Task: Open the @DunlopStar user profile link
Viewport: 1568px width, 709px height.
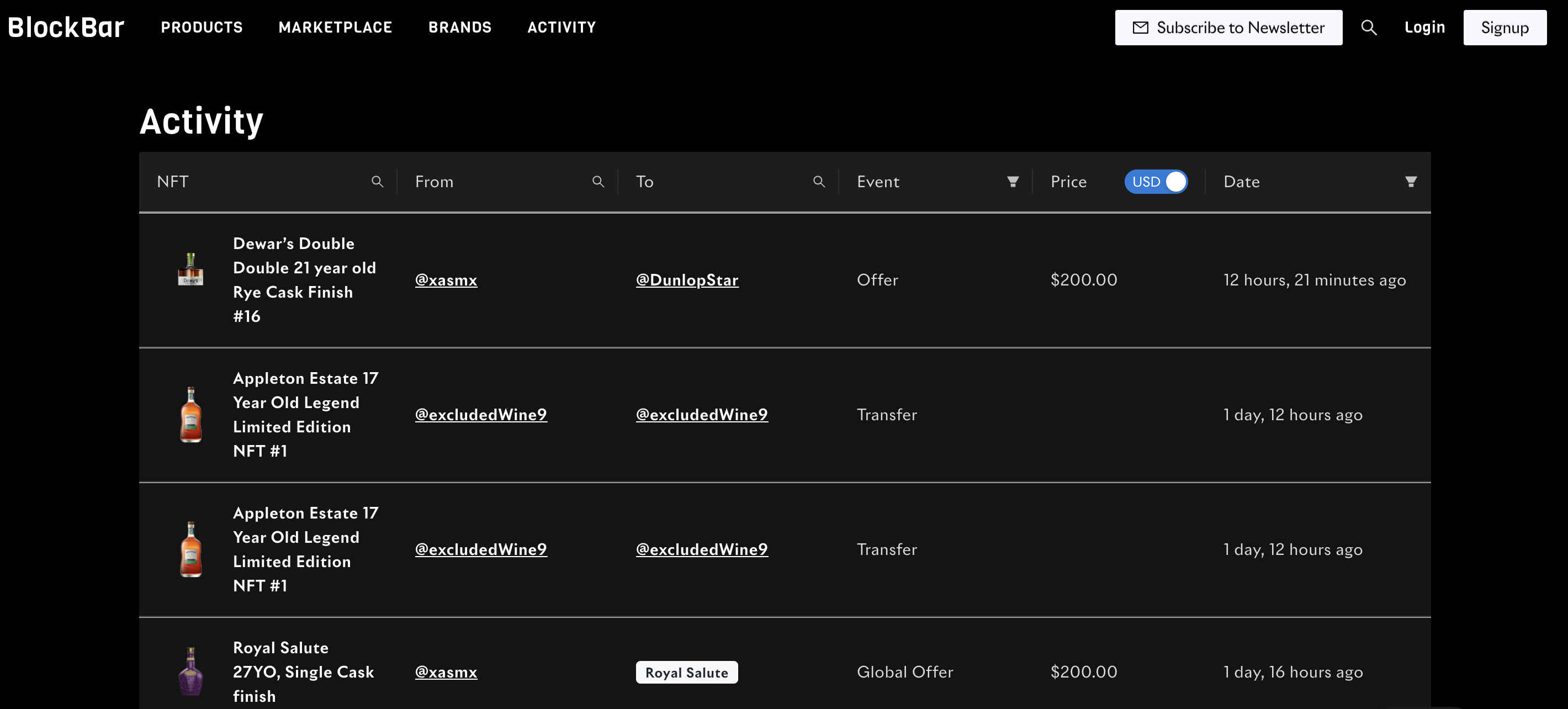Action: point(687,280)
